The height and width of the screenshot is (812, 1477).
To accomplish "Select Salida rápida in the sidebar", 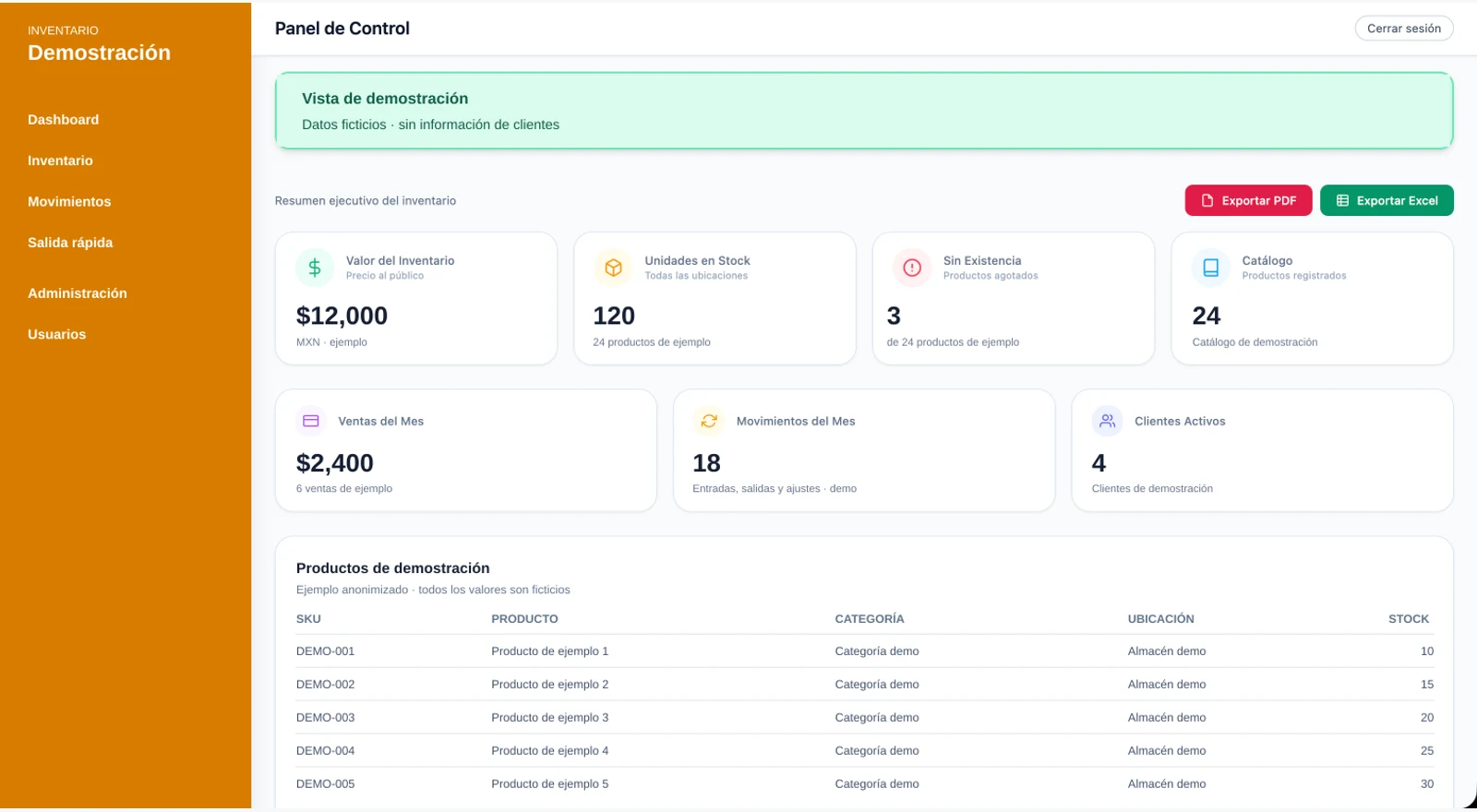I will [70, 243].
